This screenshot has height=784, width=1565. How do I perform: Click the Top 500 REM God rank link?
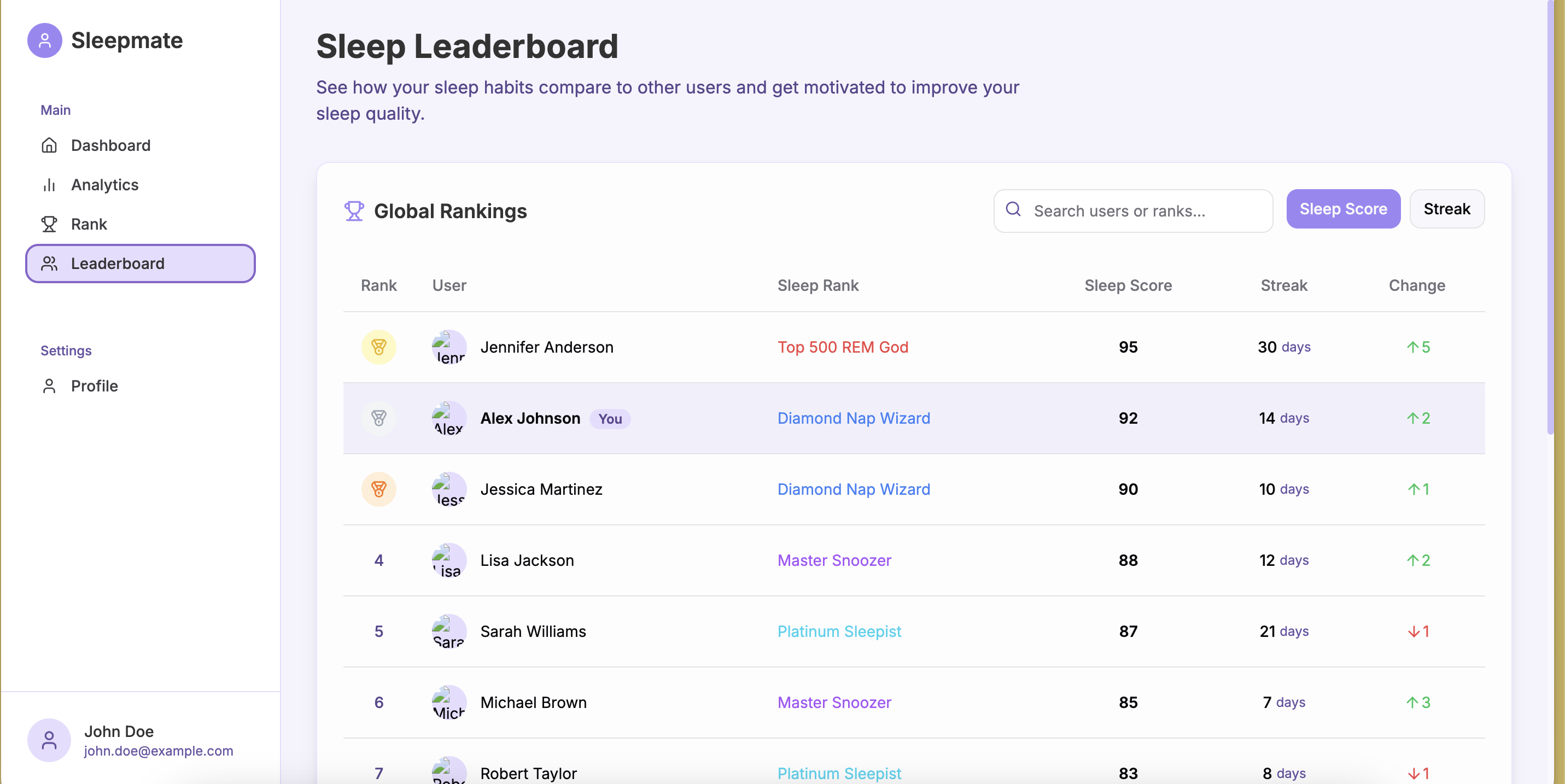(x=843, y=347)
